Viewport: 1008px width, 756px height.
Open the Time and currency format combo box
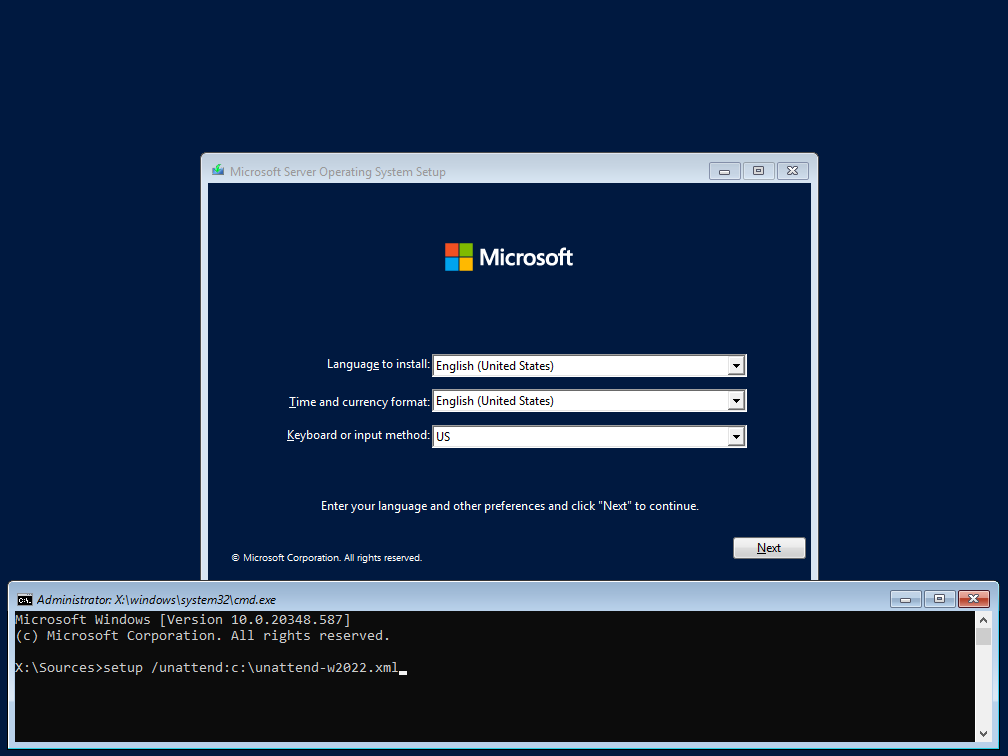click(589, 401)
